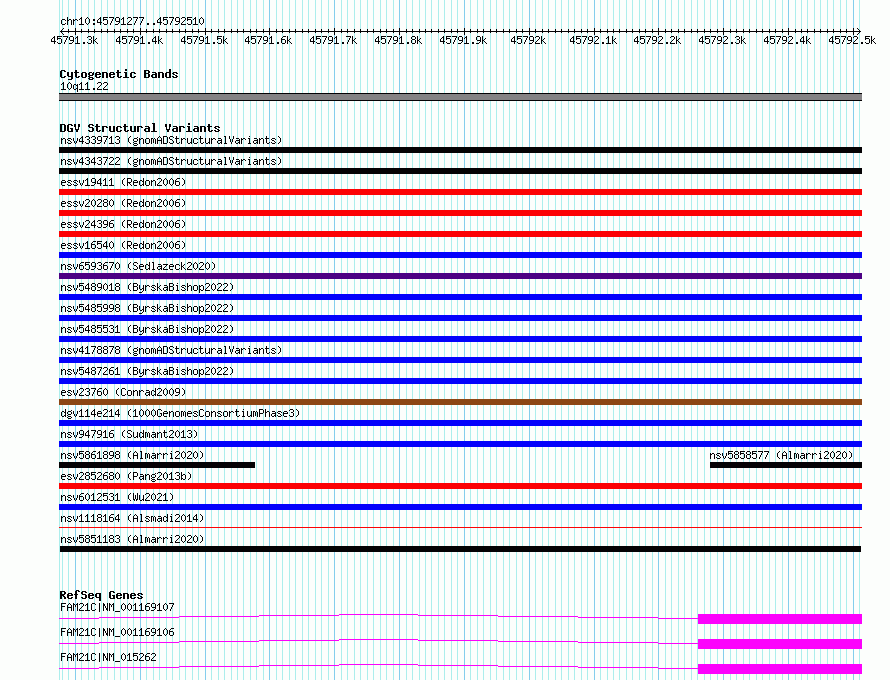Click the black bar under nsv5851183
This screenshot has height=680, width=890.
pyautogui.click(x=460, y=549)
